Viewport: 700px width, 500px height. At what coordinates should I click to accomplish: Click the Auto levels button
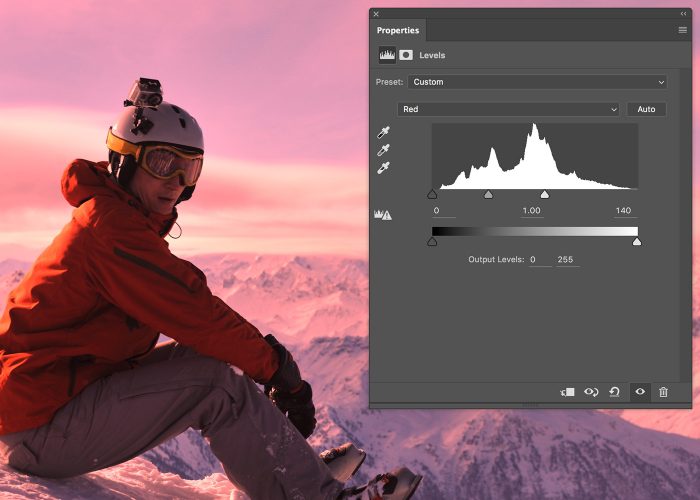point(646,109)
